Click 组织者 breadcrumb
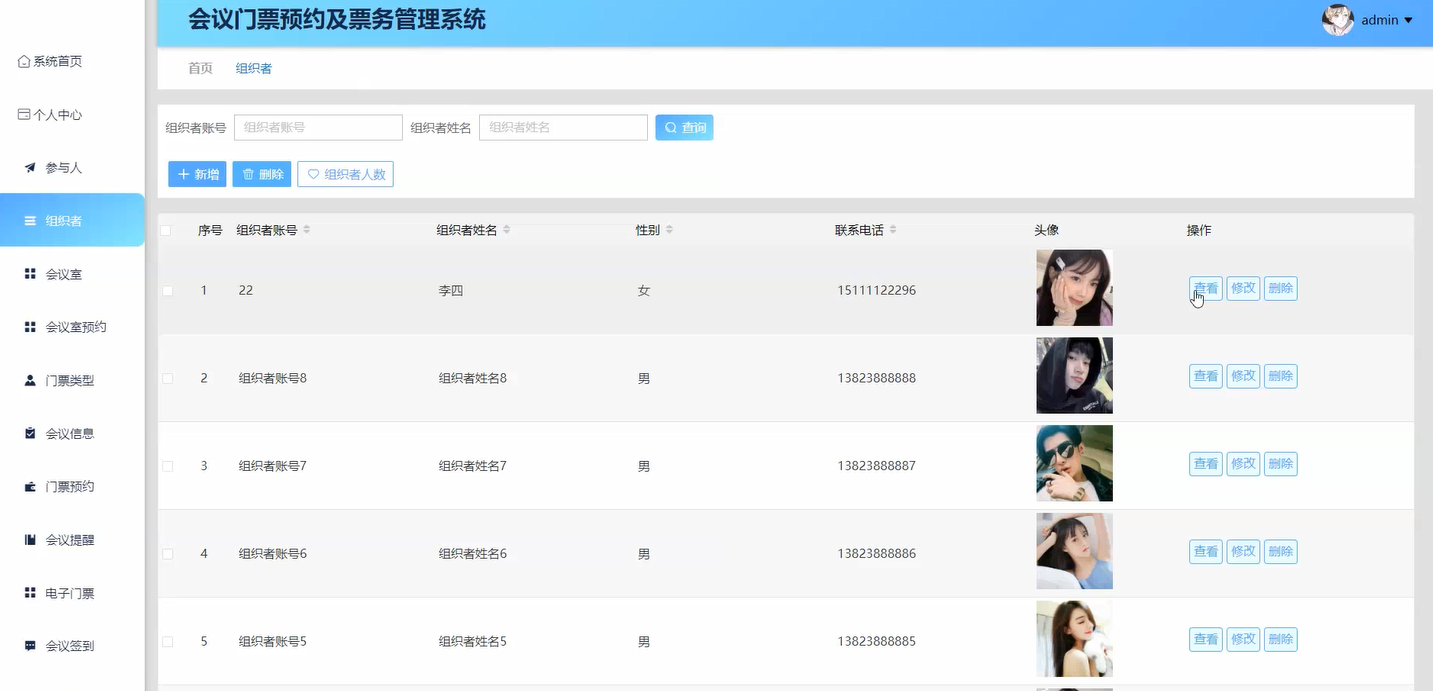Screen dimensions: 1433x691 coord(254,69)
